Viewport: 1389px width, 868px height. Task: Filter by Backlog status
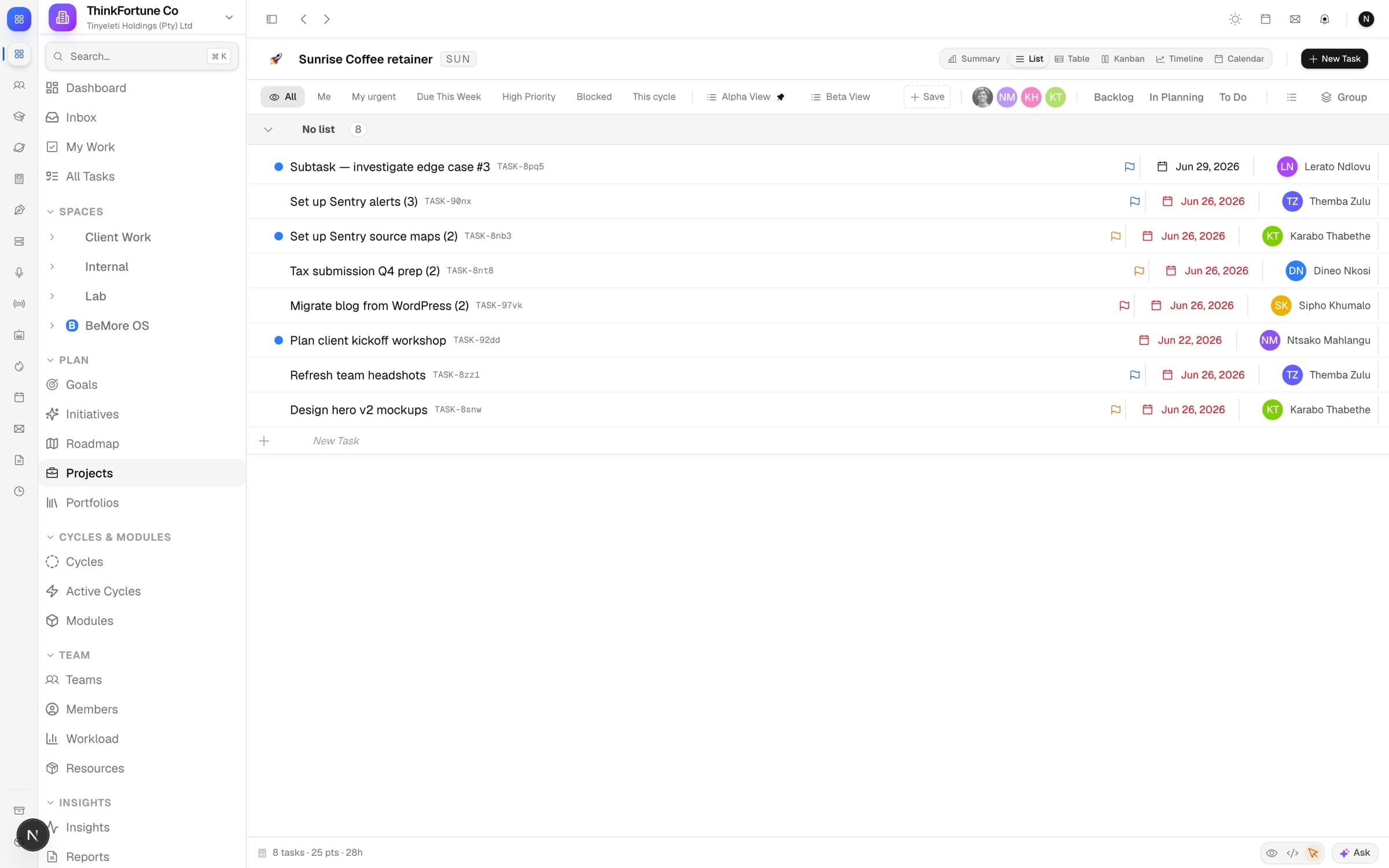click(x=1114, y=97)
